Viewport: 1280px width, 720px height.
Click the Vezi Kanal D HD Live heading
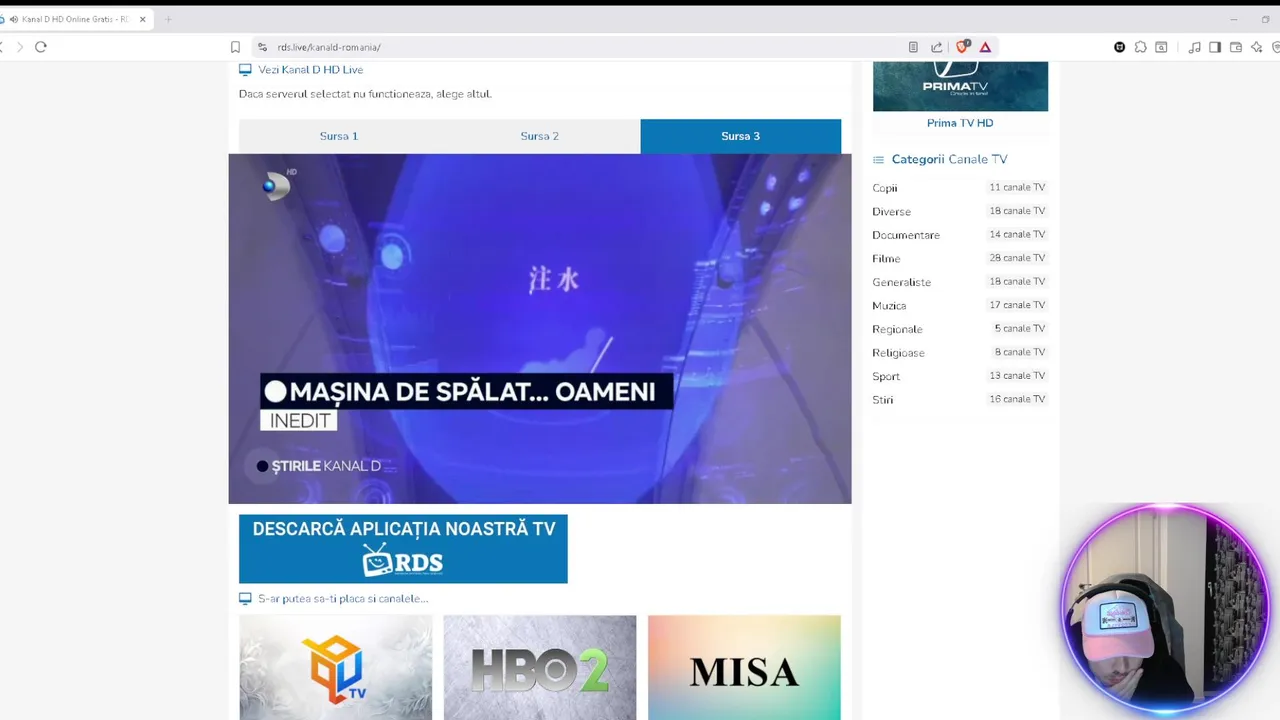click(310, 70)
